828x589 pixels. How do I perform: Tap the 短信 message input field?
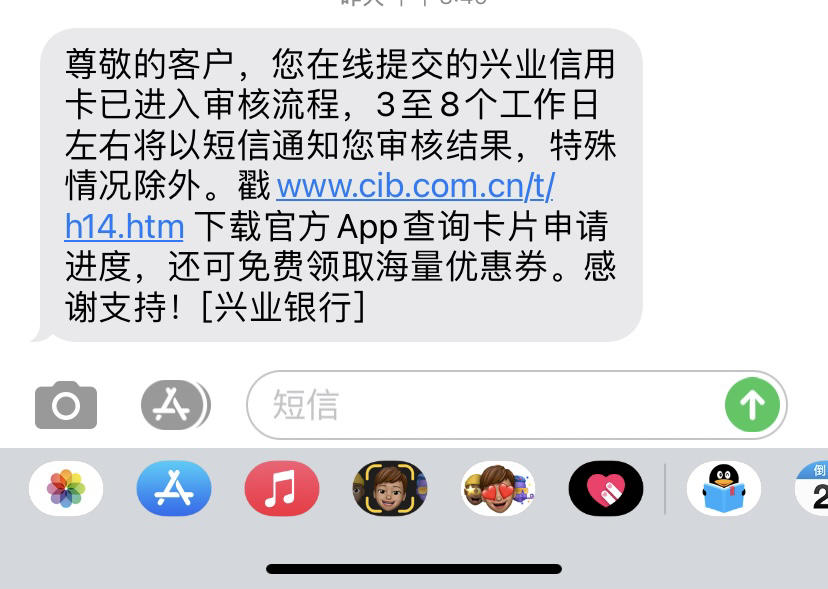tap(485, 405)
